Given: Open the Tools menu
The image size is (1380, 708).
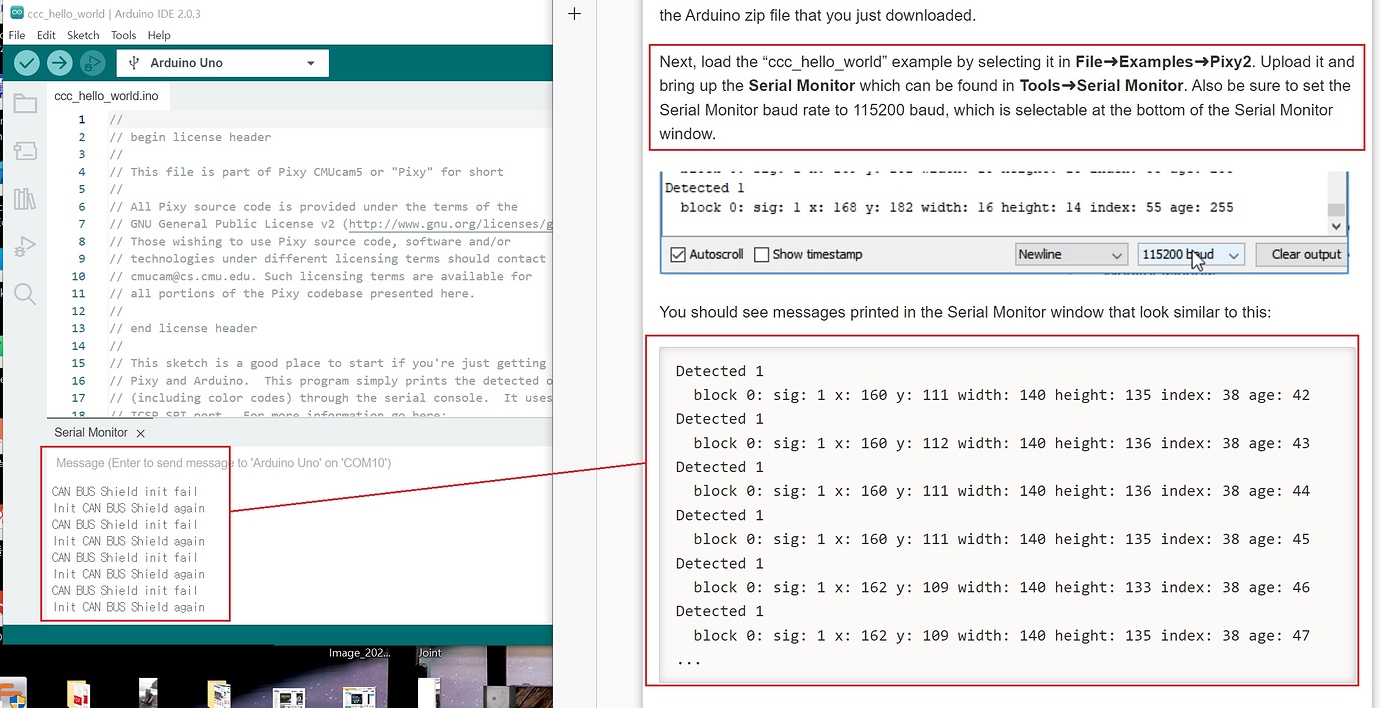Looking at the screenshot, I should pos(123,35).
